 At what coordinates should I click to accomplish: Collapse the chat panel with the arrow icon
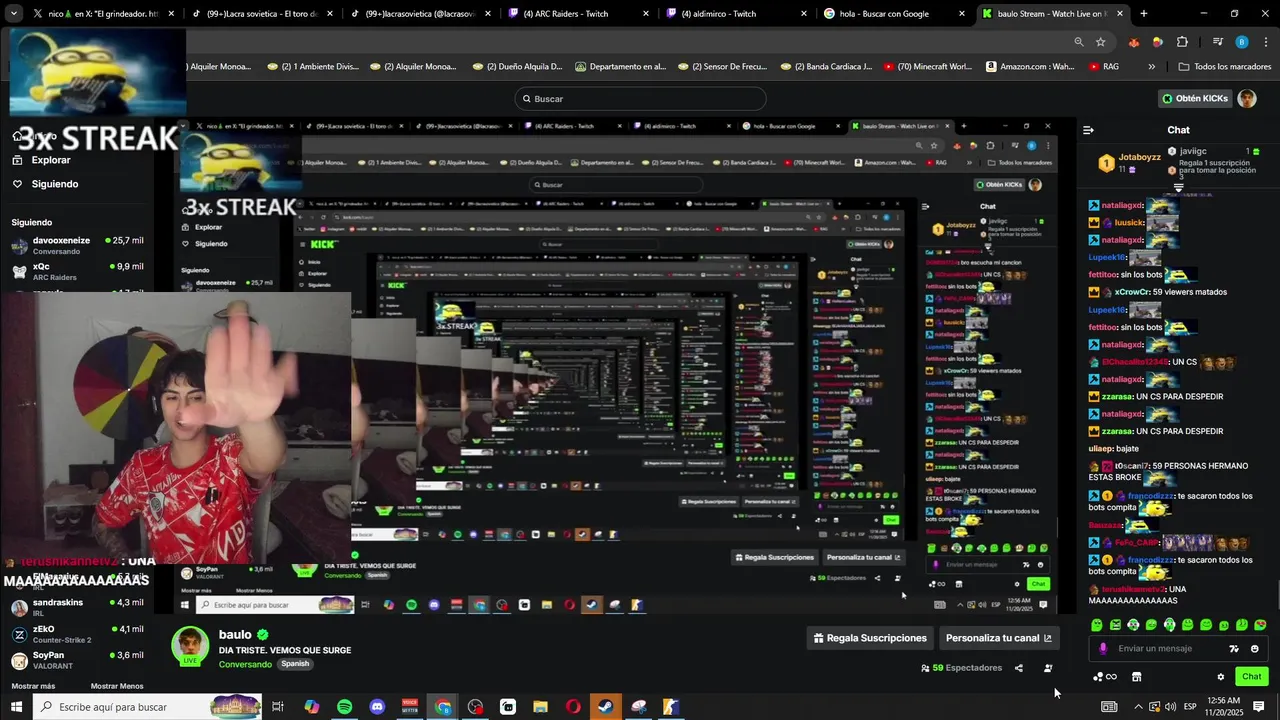[x=1088, y=130]
